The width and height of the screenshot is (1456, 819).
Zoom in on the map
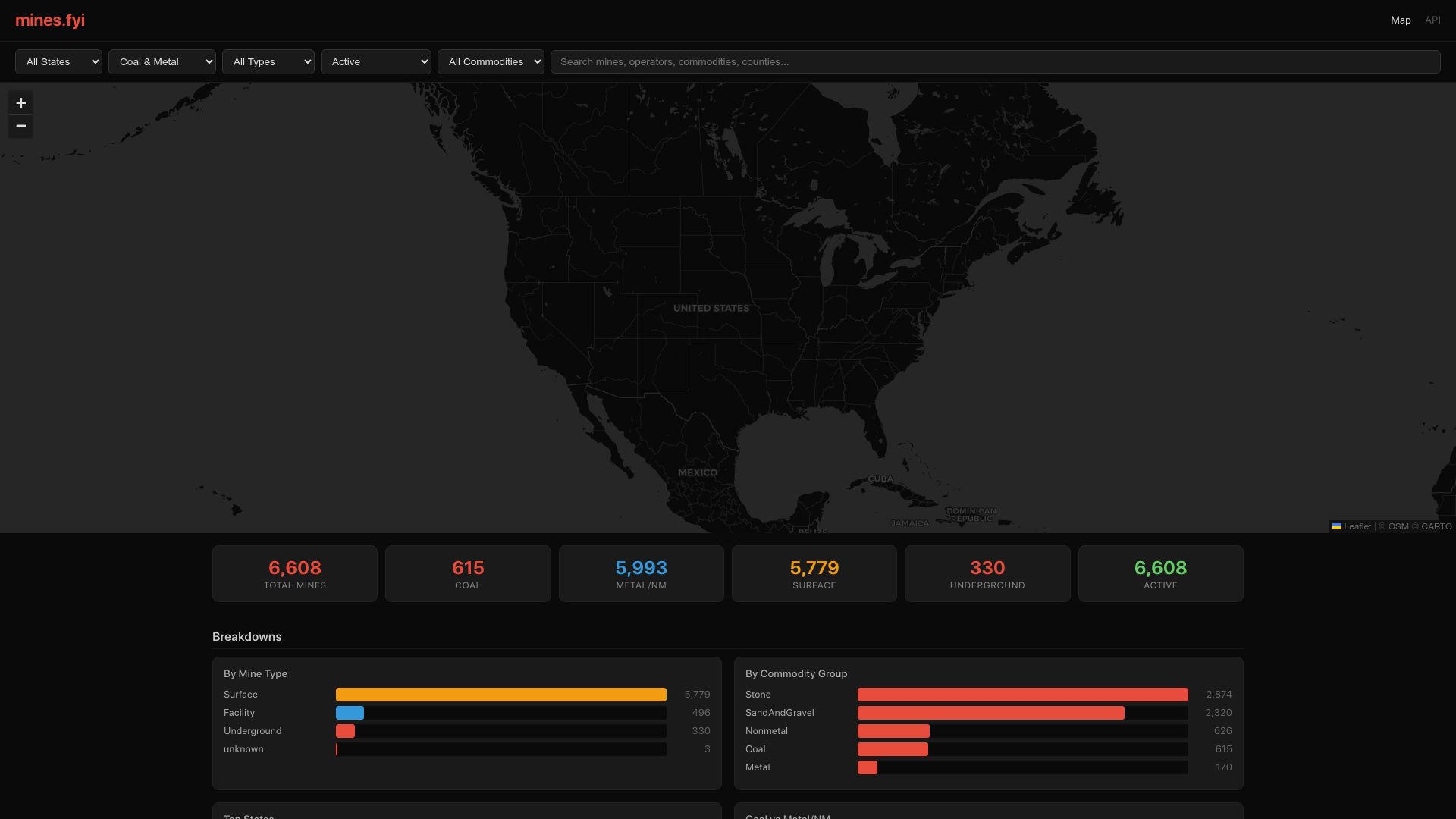click(20, 103)
